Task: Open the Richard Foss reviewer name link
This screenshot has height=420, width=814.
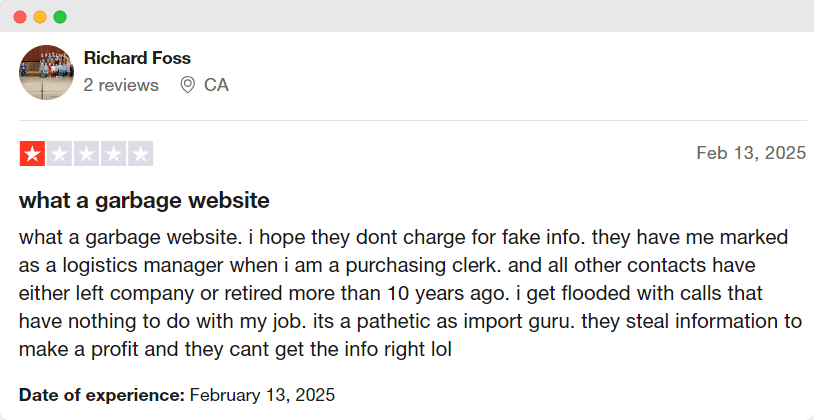Action: [137, 58]
